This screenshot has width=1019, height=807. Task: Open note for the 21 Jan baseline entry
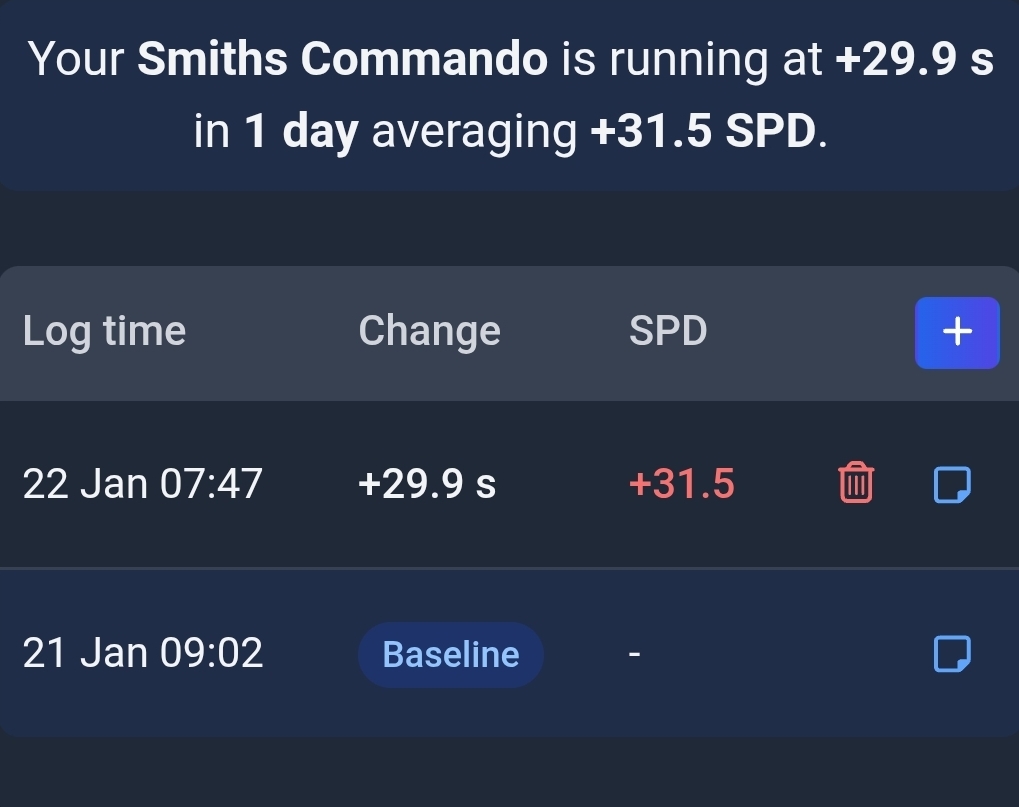[951, 654]
